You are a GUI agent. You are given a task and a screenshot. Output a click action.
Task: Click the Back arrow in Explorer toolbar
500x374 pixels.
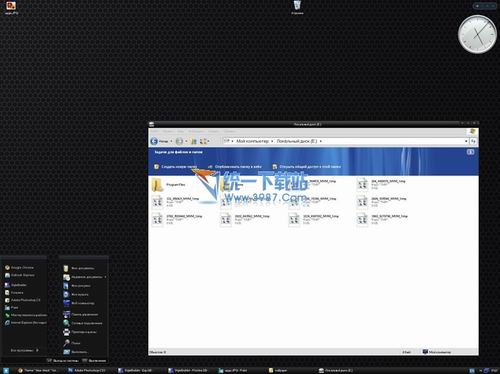click(x=154, y=141)
